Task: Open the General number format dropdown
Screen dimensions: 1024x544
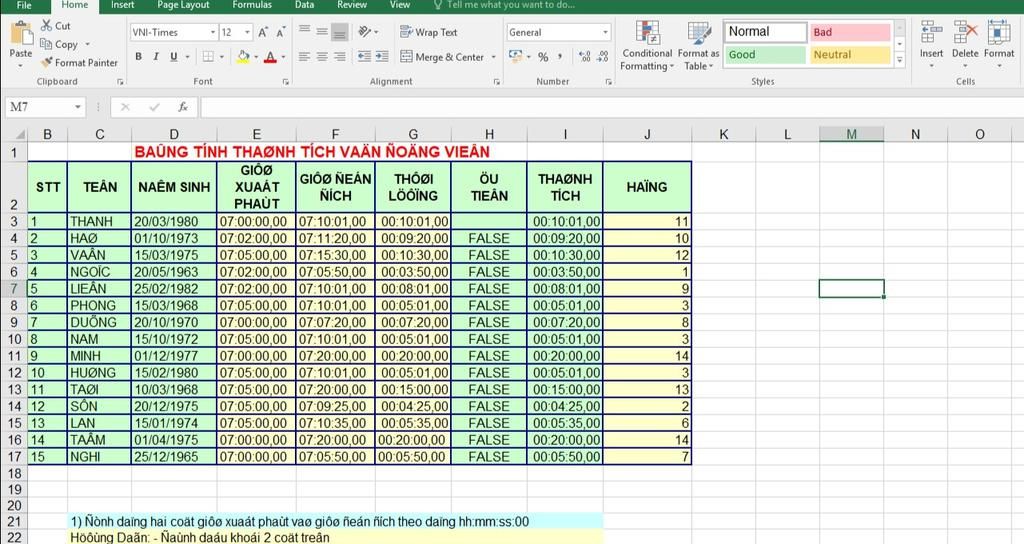Action: [605, 32]
